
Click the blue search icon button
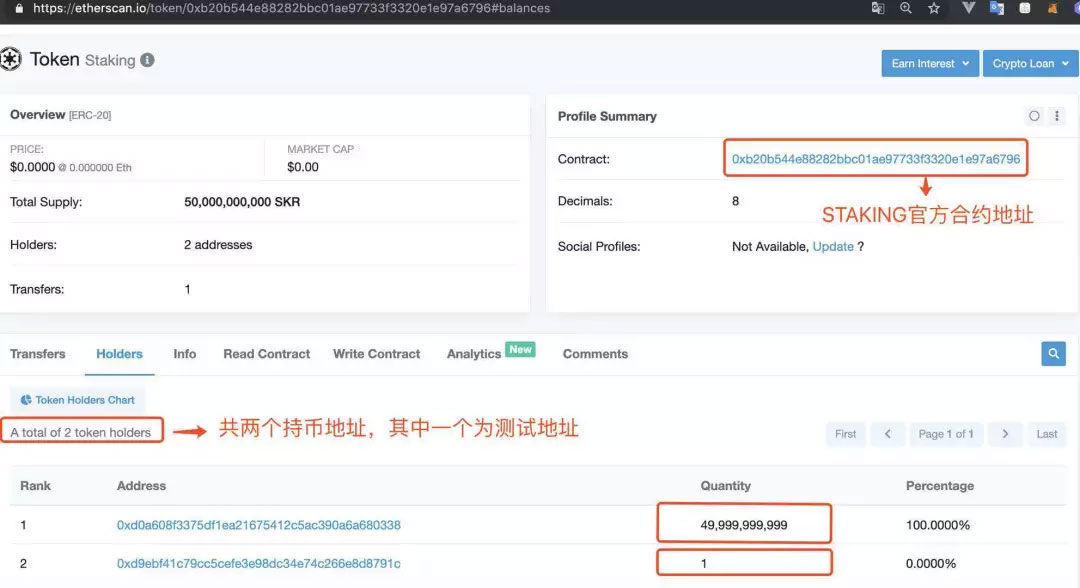(x=1053, y=353)
